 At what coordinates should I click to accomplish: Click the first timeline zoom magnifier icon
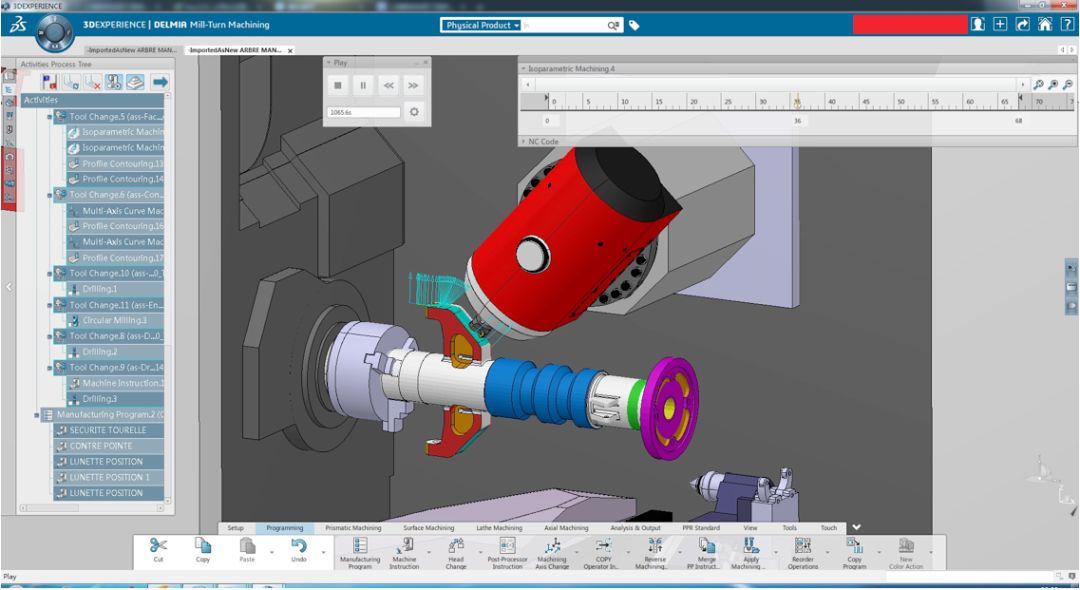[1039, 85]
